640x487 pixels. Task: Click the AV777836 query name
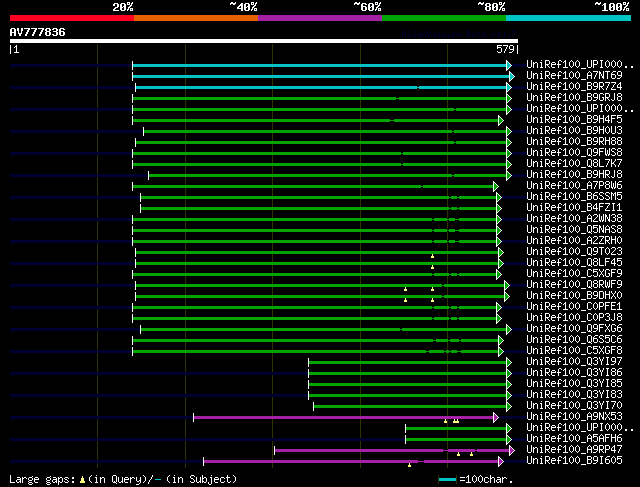(38, 32)
